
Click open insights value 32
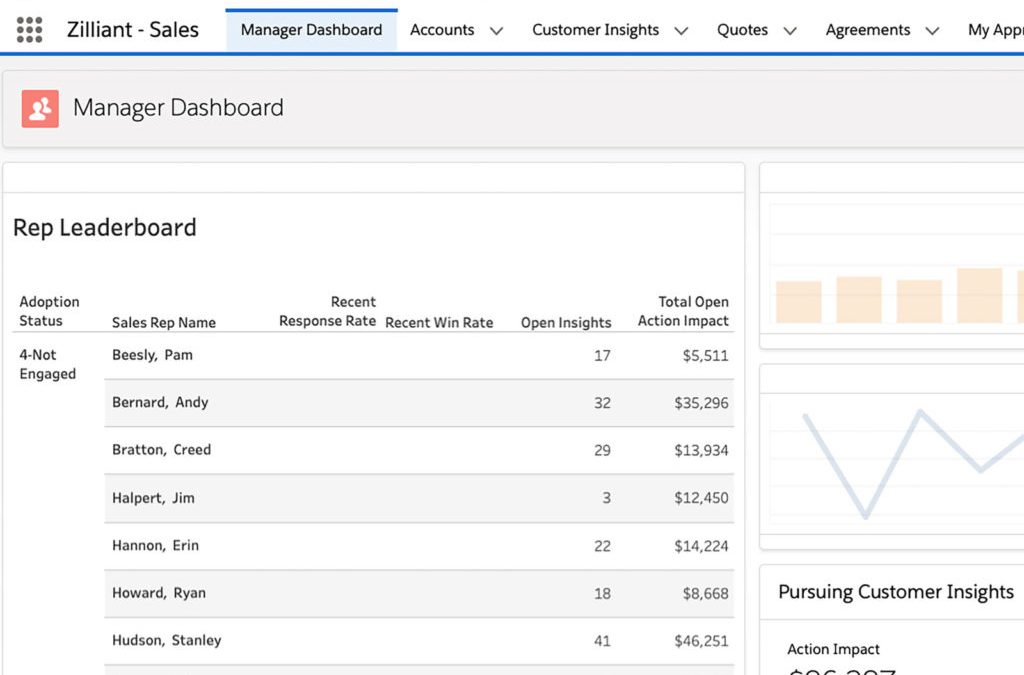tap(602, 403)
